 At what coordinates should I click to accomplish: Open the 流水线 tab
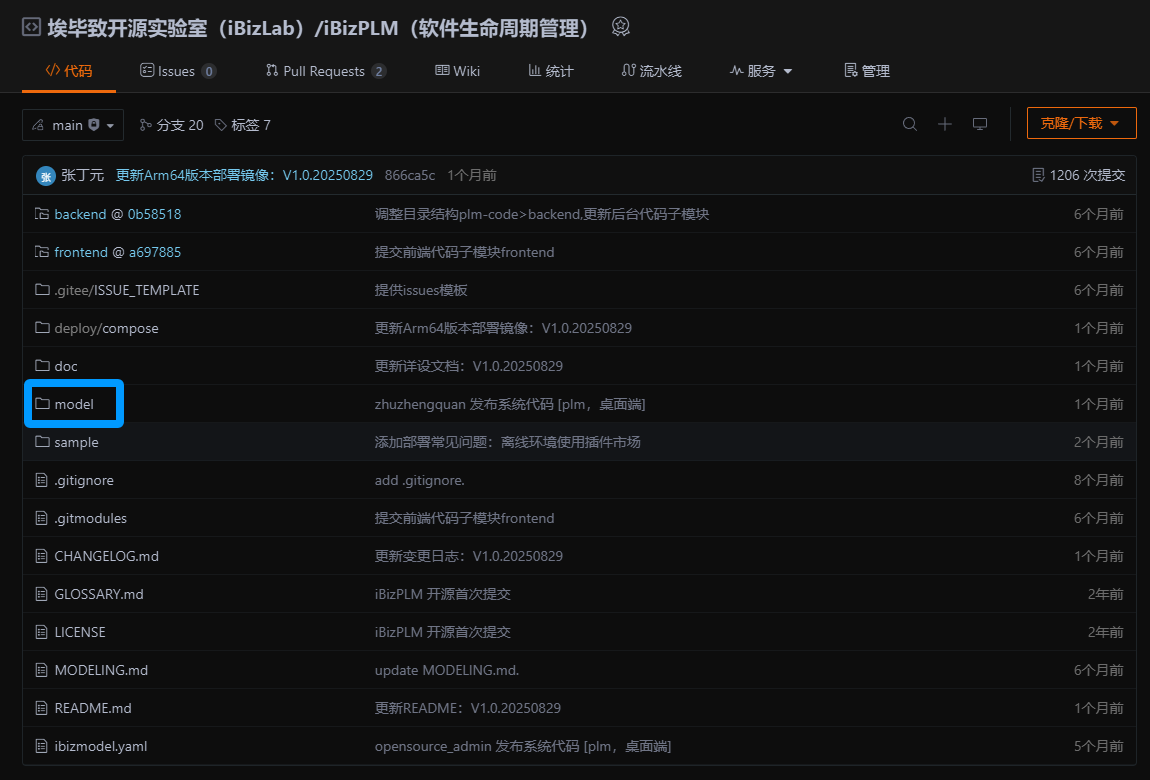click(x=651, y=71)
